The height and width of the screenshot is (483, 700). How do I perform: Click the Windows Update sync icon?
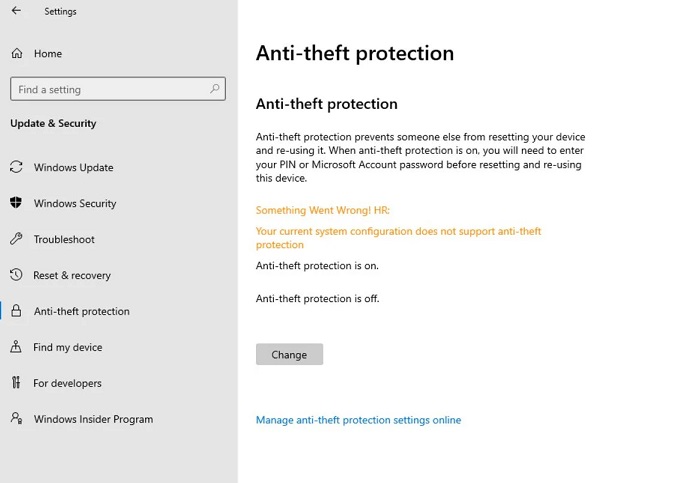(x=16, y=167)
